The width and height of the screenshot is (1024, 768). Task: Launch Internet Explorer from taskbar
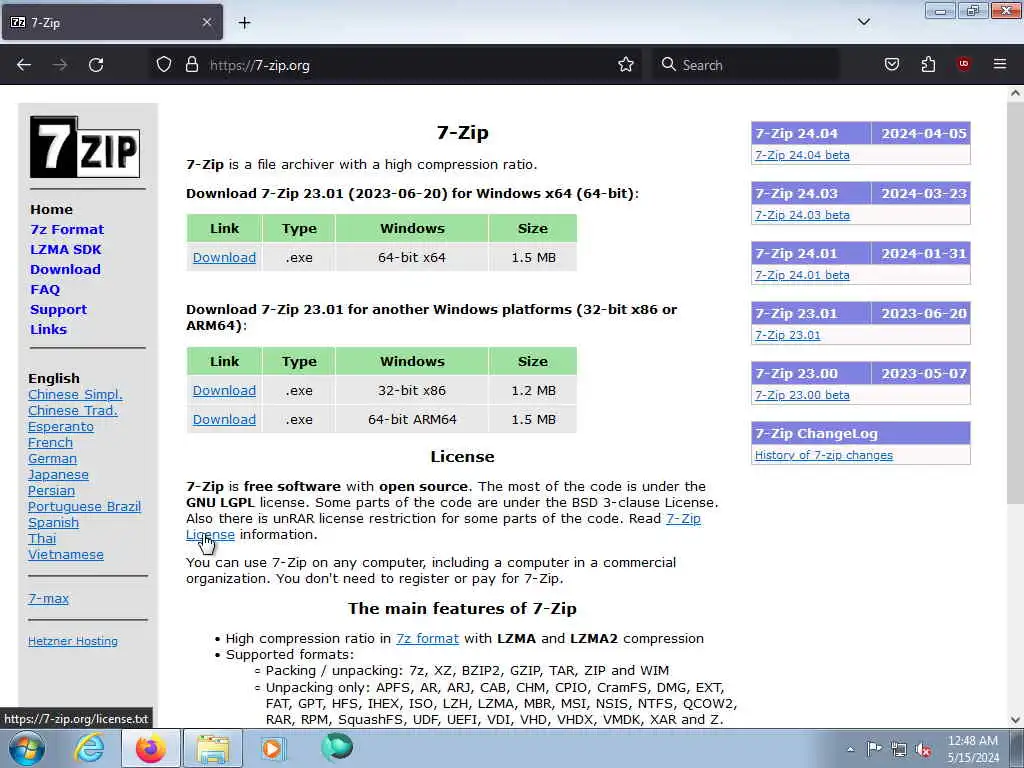89,748
